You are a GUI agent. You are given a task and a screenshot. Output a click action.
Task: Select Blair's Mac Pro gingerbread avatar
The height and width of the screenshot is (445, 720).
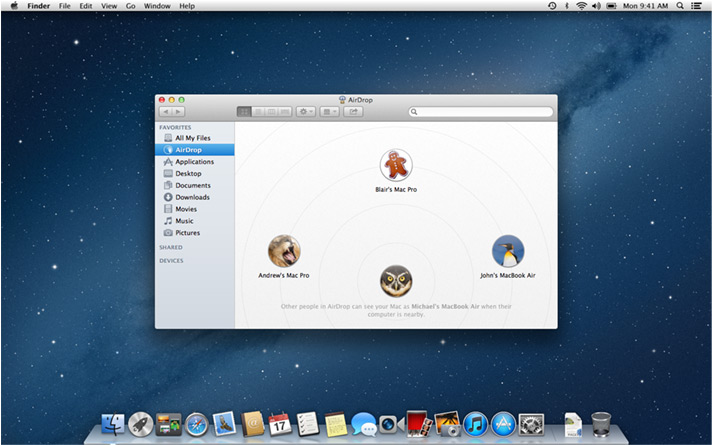396,165
